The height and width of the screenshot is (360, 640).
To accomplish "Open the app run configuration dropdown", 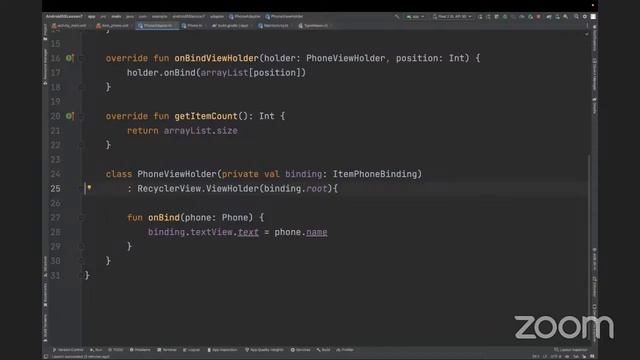I will point(416,17).
